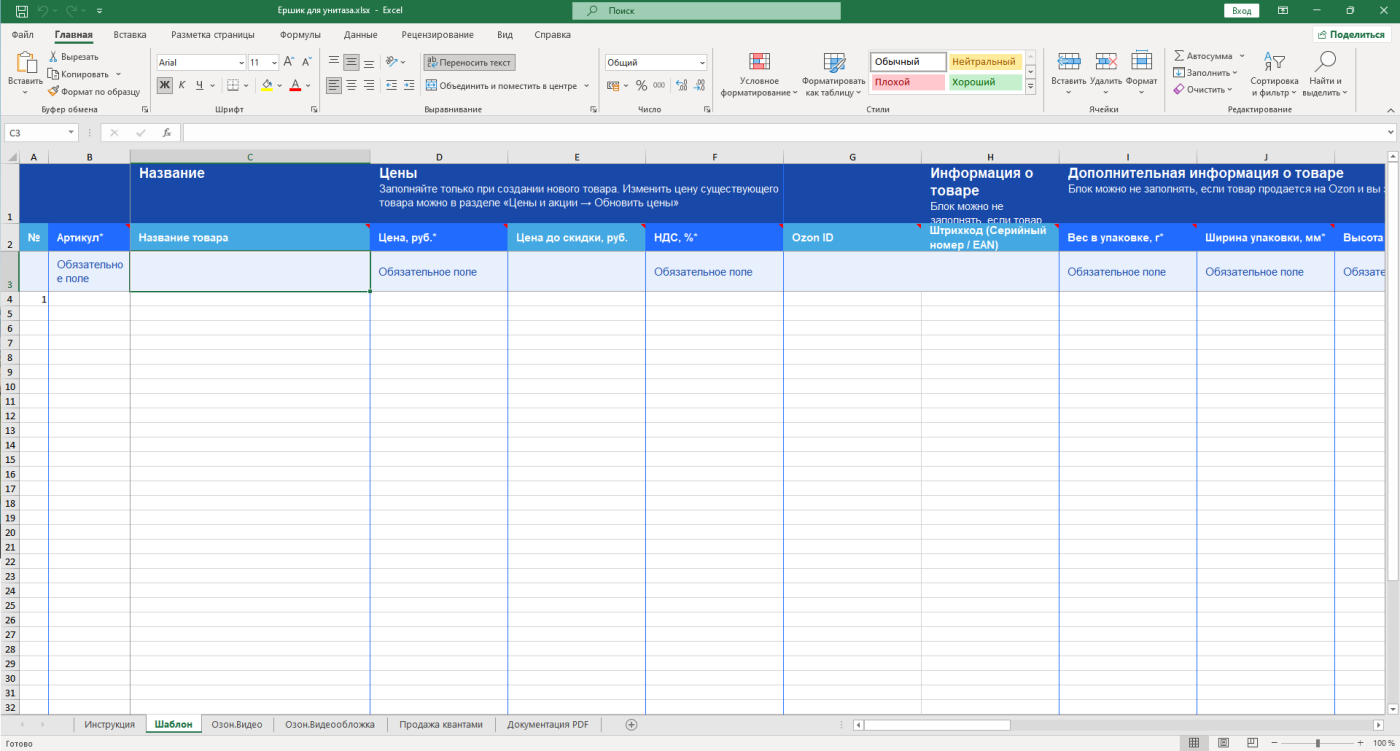
Task: Click the Paste clipboard icon
Action: pyautogui.click(x=25, y=62)
